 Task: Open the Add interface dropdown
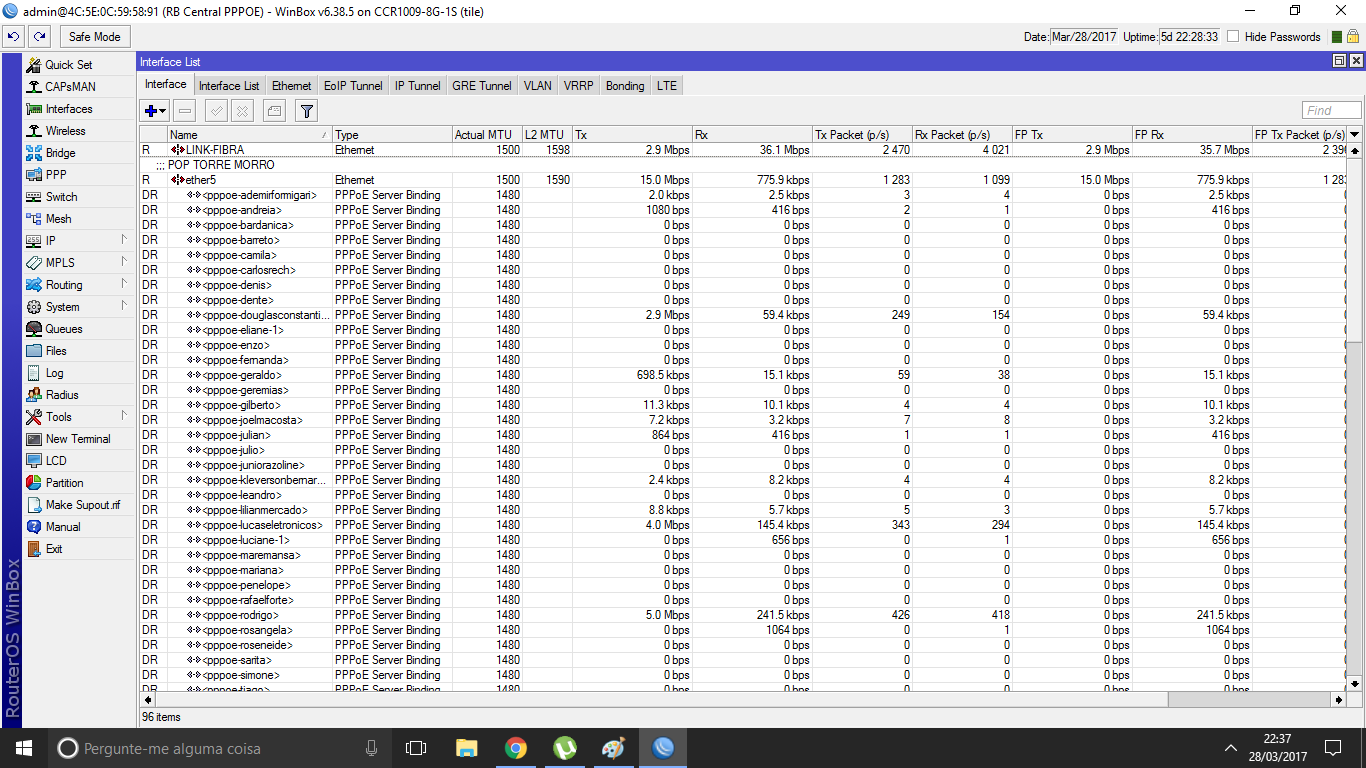tap(155, 111)
